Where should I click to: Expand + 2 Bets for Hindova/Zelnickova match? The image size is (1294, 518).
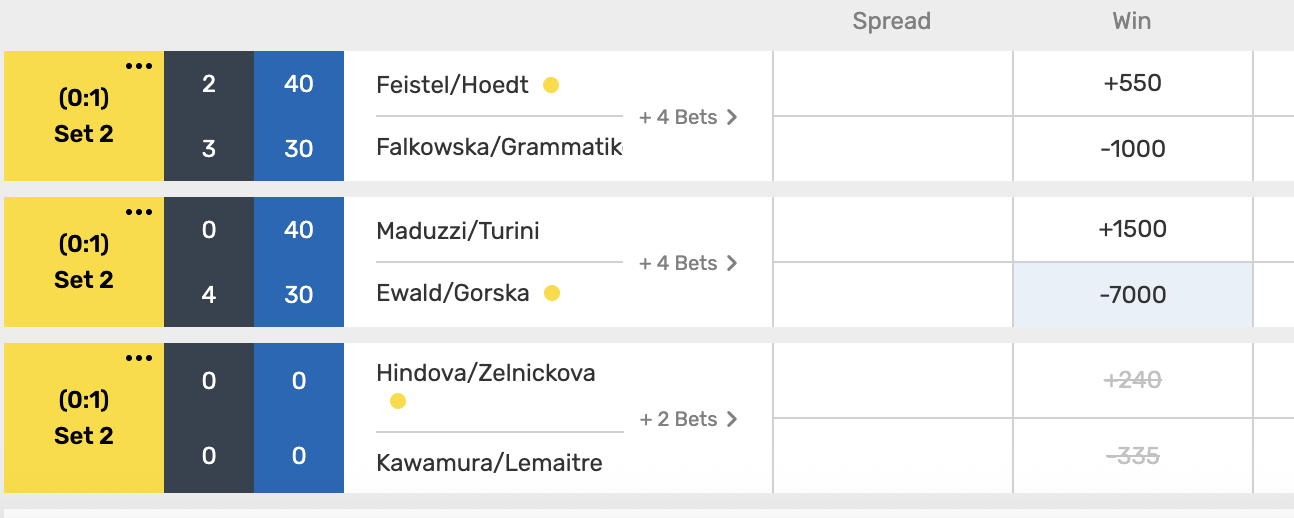[x=688, y=419]
